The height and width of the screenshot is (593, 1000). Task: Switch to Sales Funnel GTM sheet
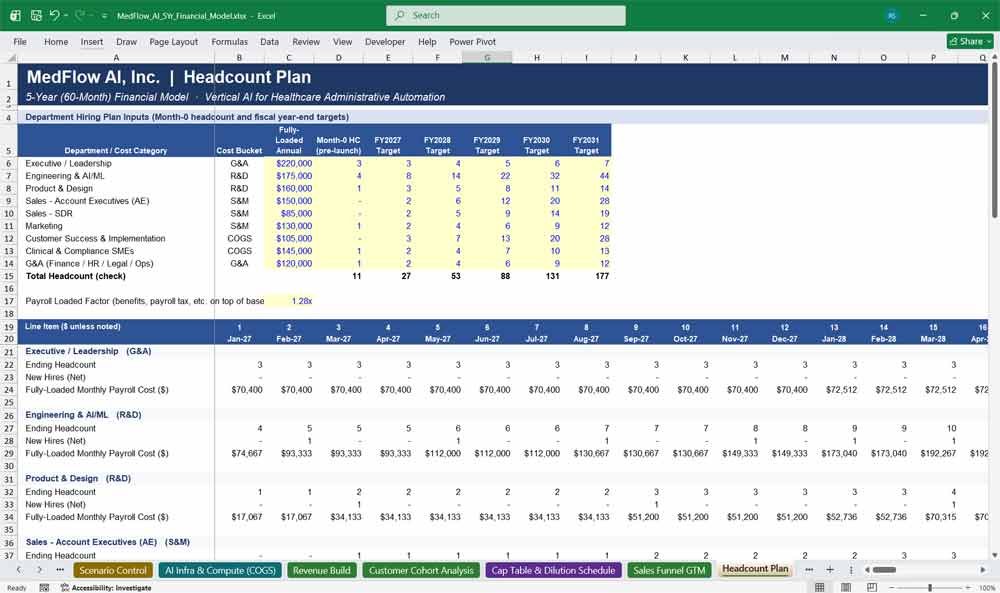click(669, 570)
